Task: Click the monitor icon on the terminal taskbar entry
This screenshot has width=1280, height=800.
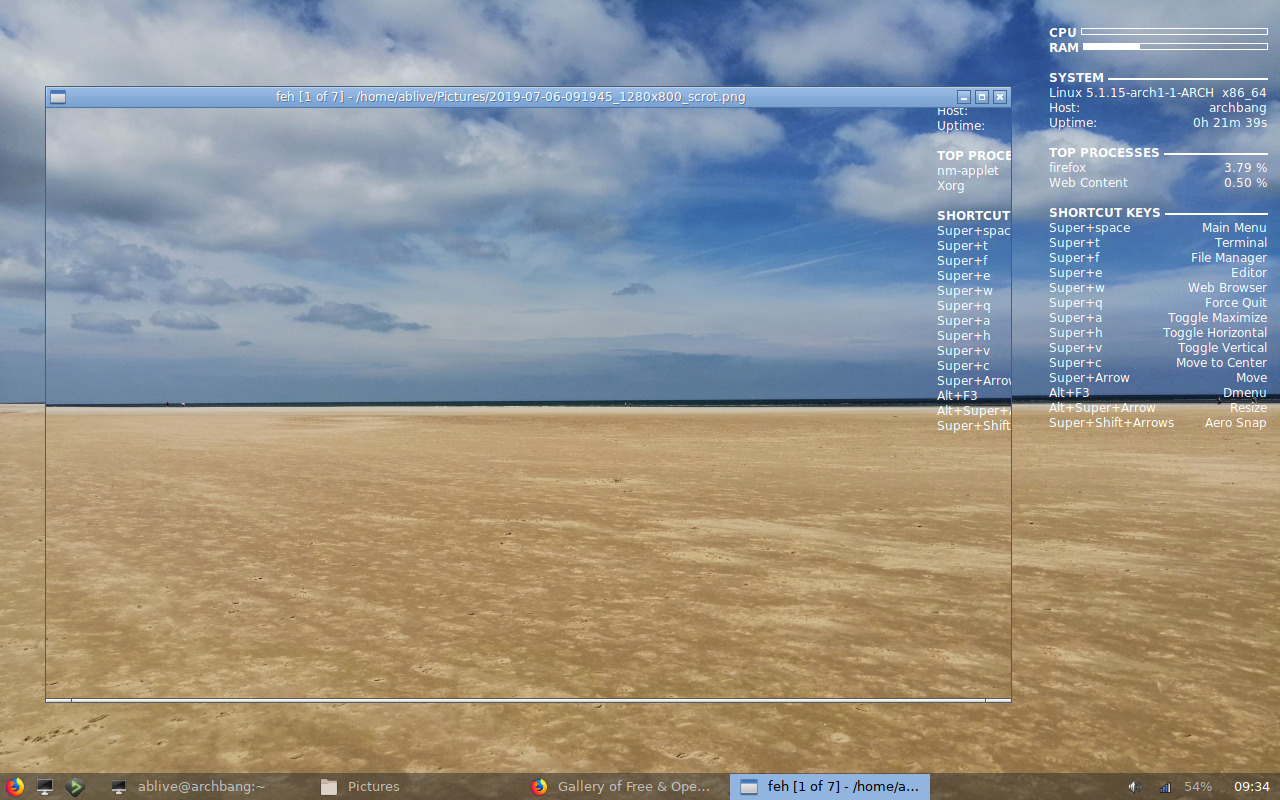Action: pos(120,786)
